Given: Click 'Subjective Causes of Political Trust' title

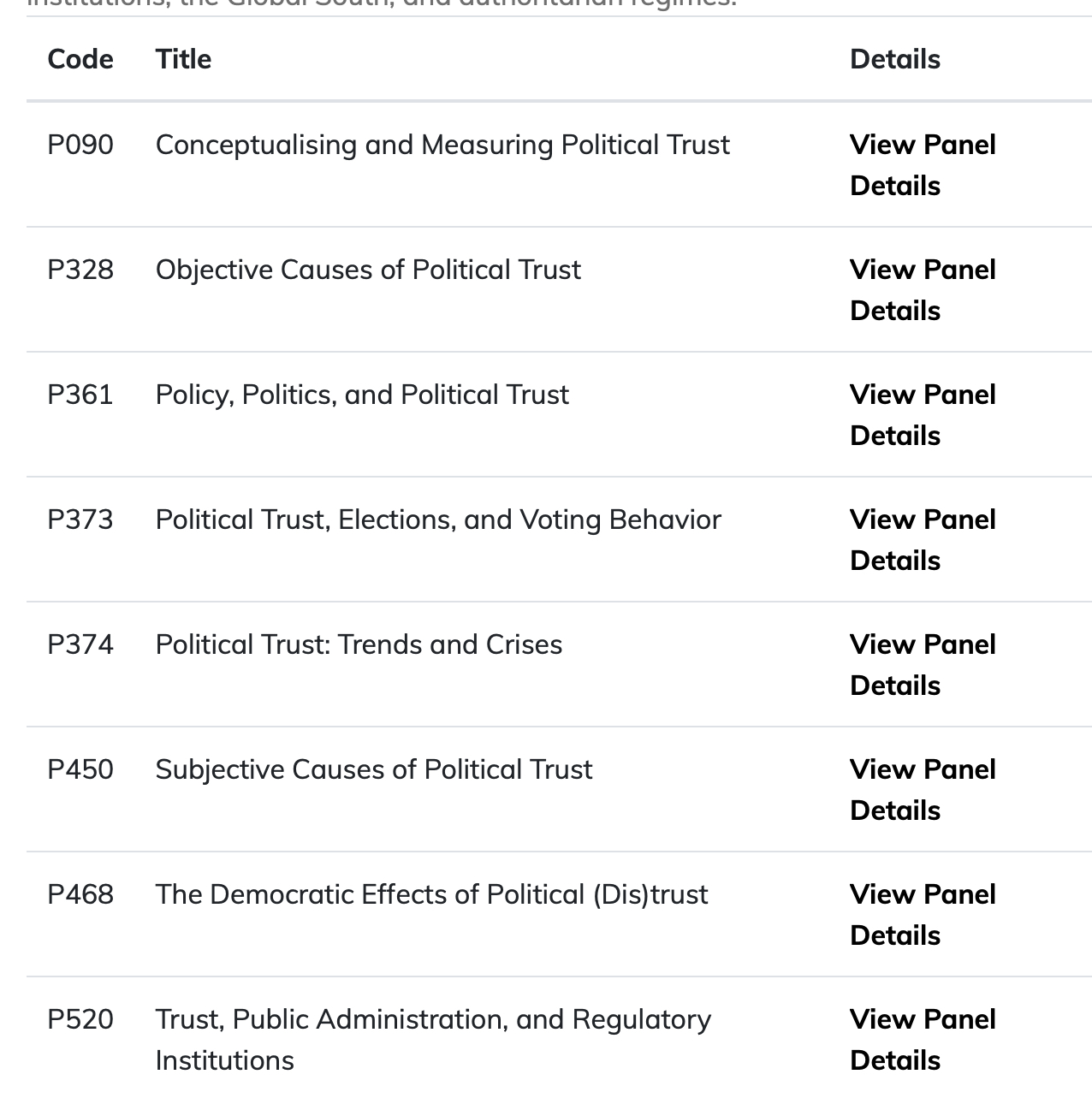Looking at the screenshot, I should 373,769.
